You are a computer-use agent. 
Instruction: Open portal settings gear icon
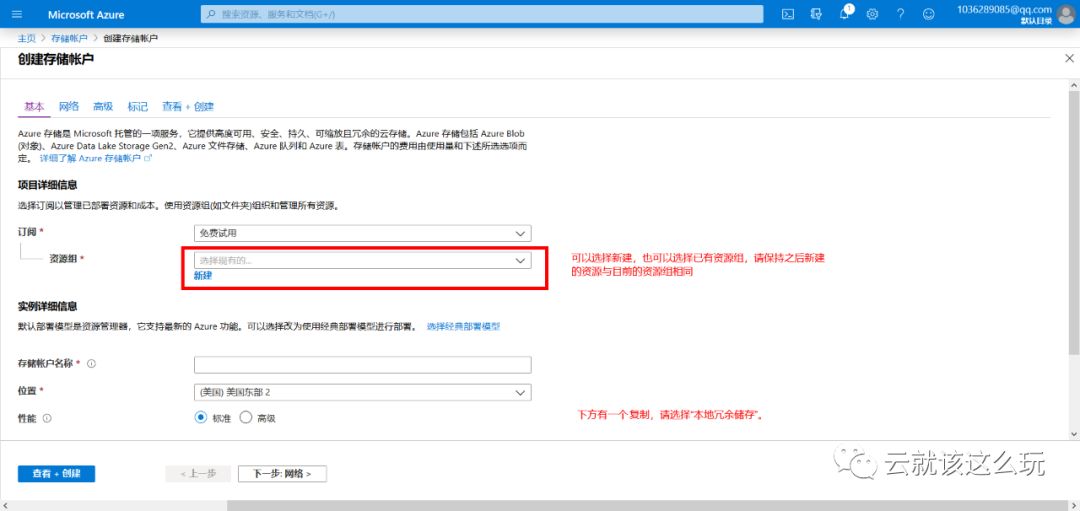(872, 14)
